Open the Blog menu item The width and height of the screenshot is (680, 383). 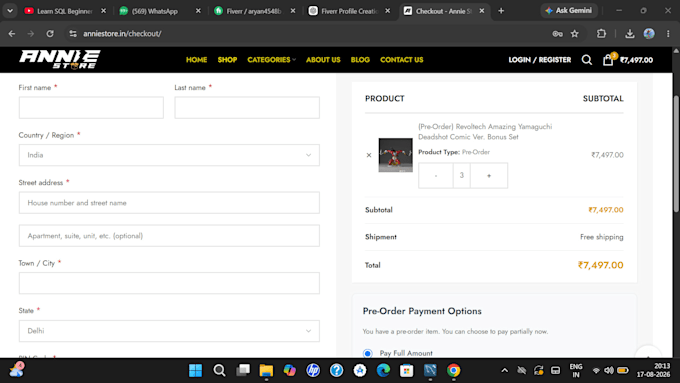[360, 60]
